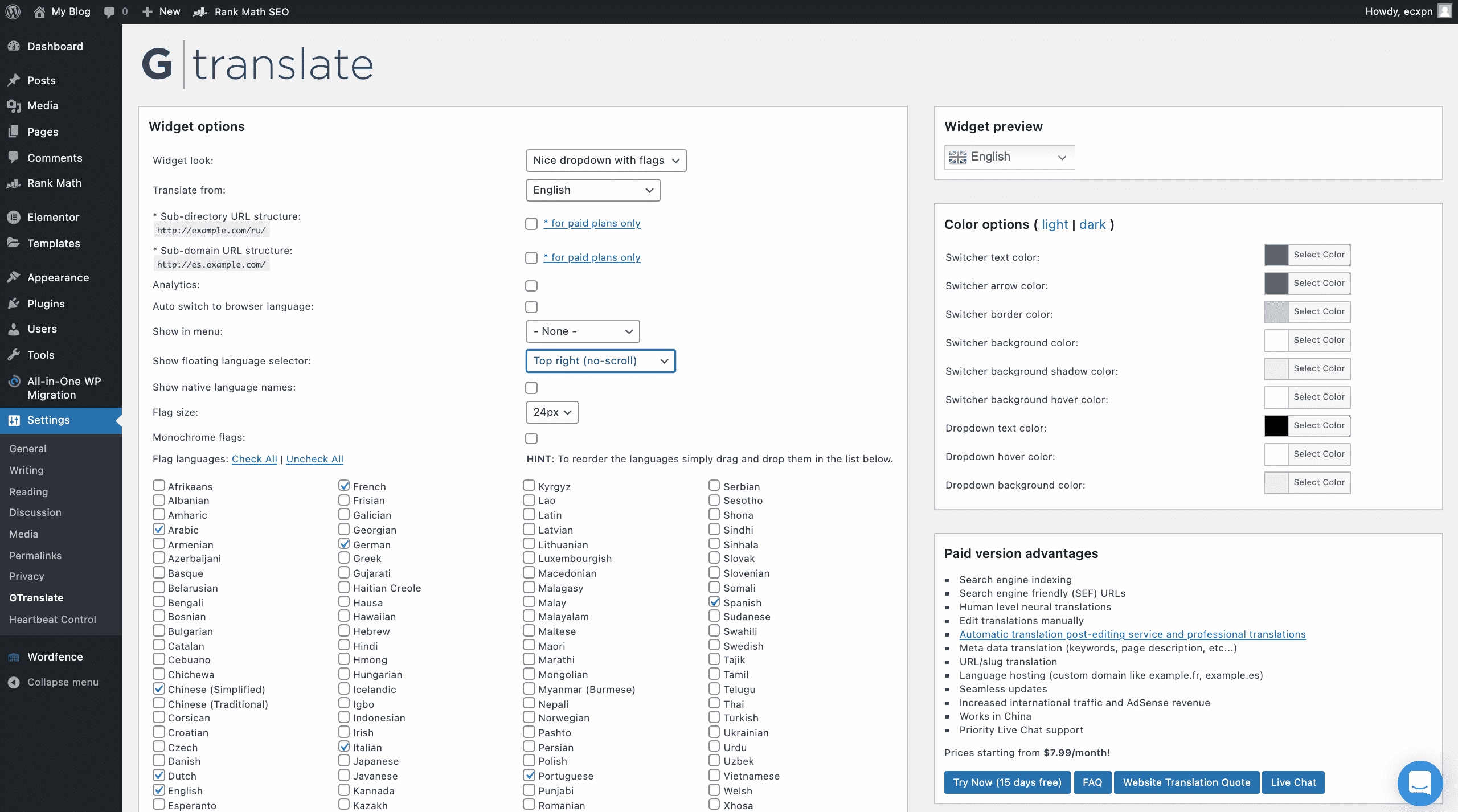Click the Uncheck All link
This screenshot has height=812, width=1458.
pos(314,459)
